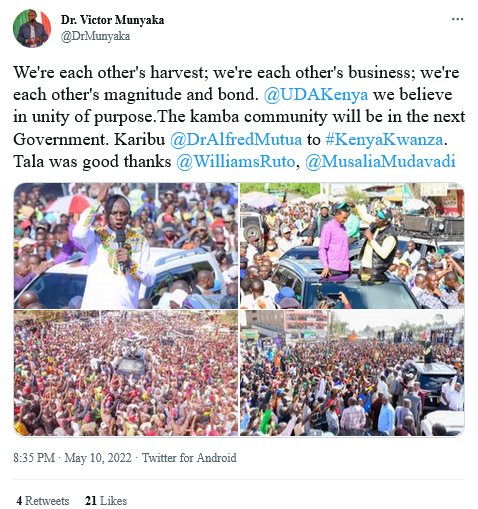Click the @WilliamsRuto mention
This screenshot has width=478, height=509.
[236, 162]
